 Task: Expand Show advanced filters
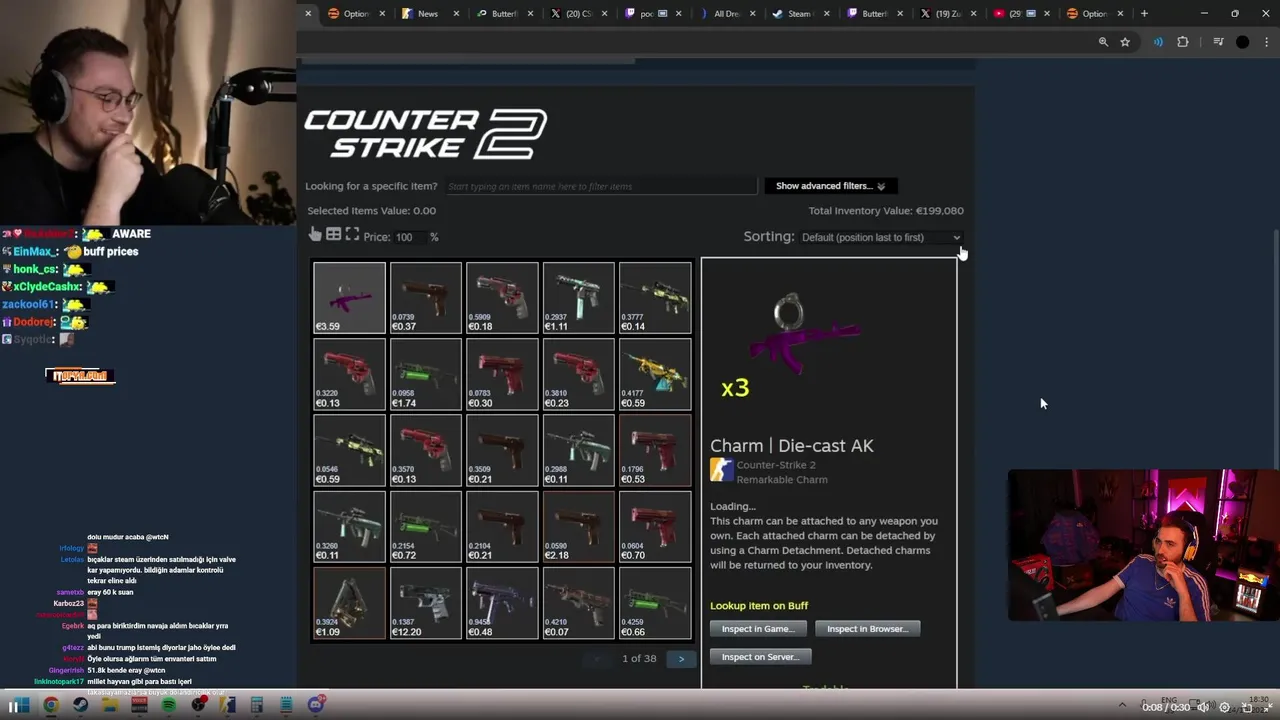click(830, 186)
